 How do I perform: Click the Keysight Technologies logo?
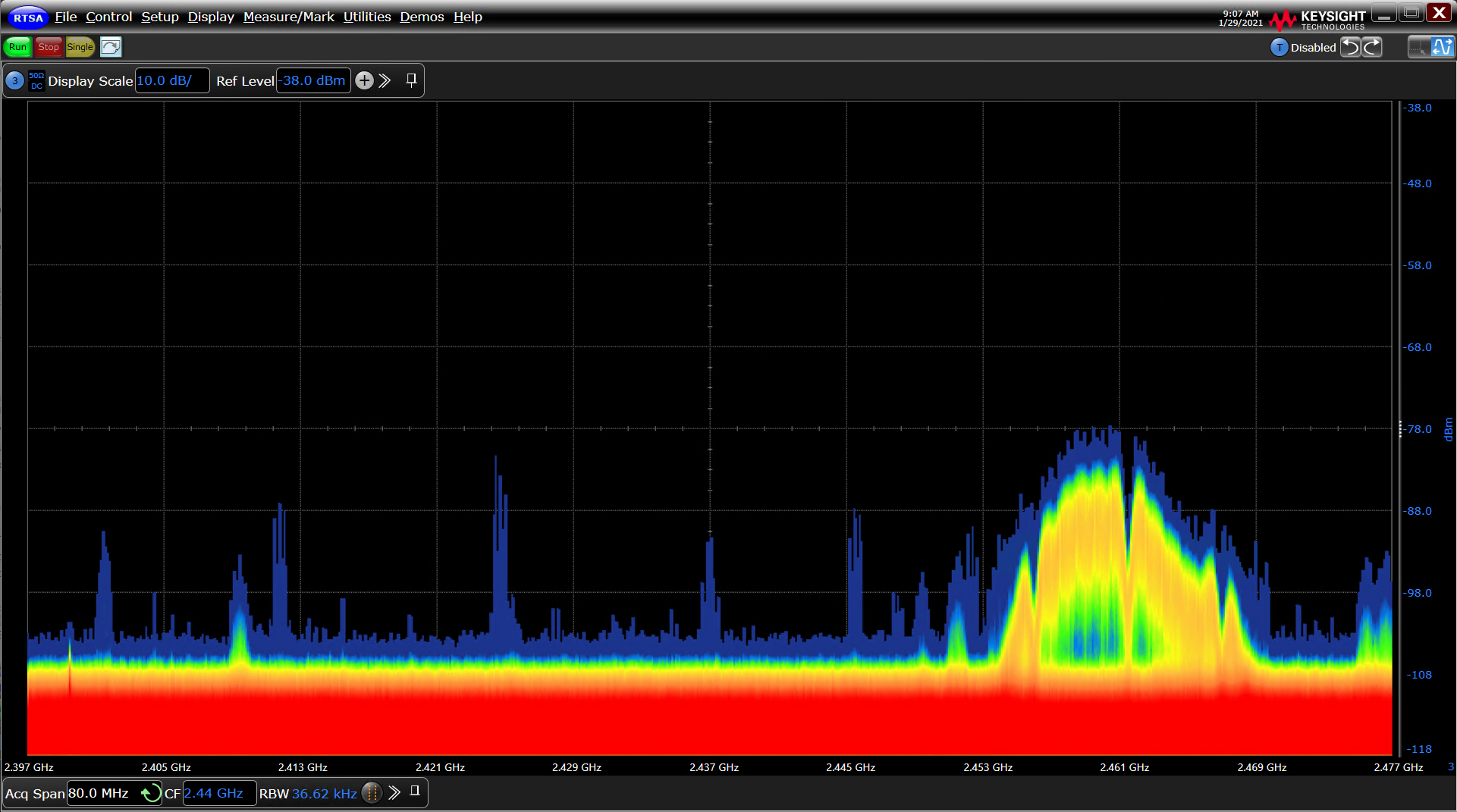coord(1317,20)
